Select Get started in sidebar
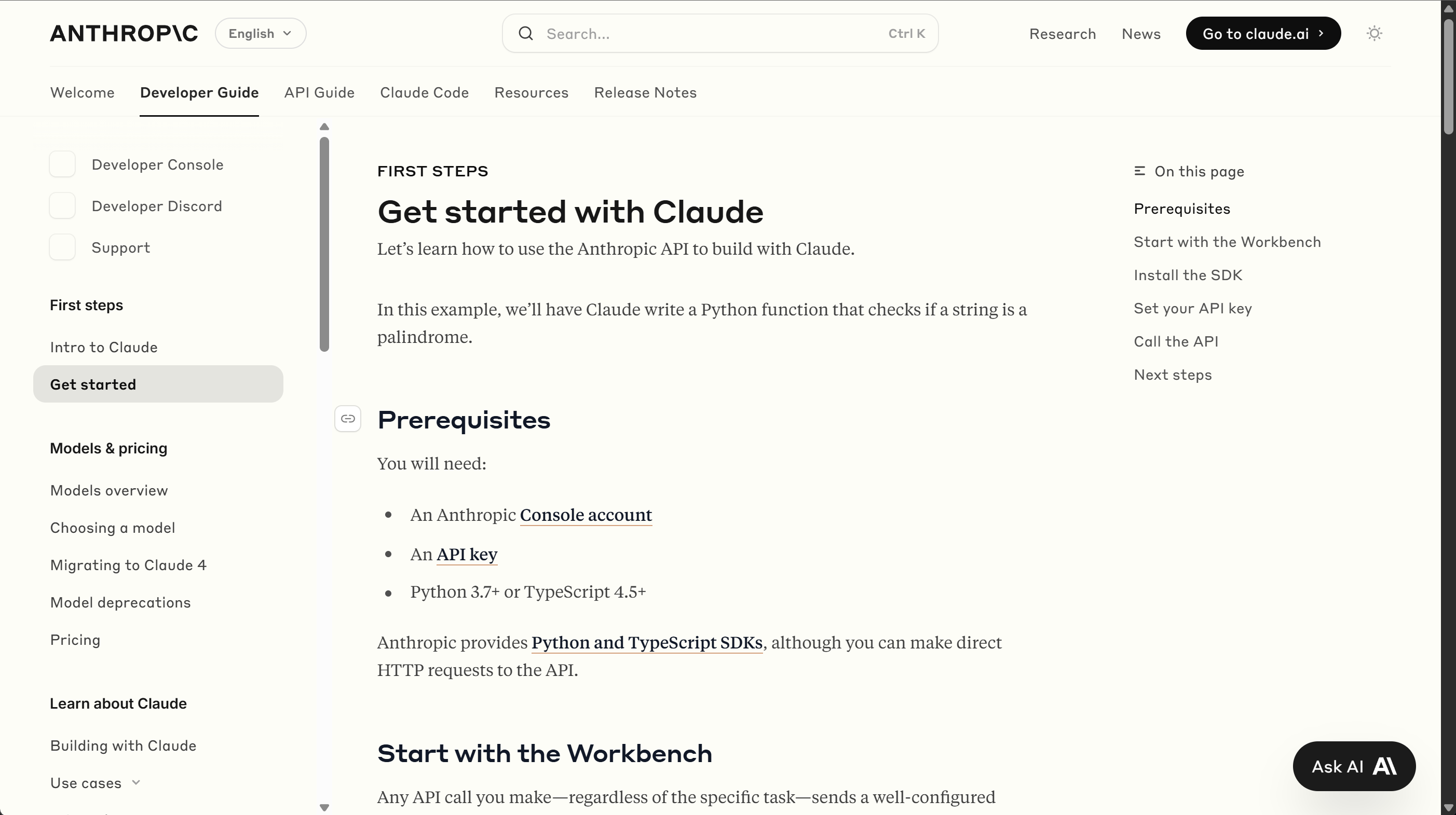This screenshot has width=1456, height=815. pyautogui.click(x=158, y=384)
